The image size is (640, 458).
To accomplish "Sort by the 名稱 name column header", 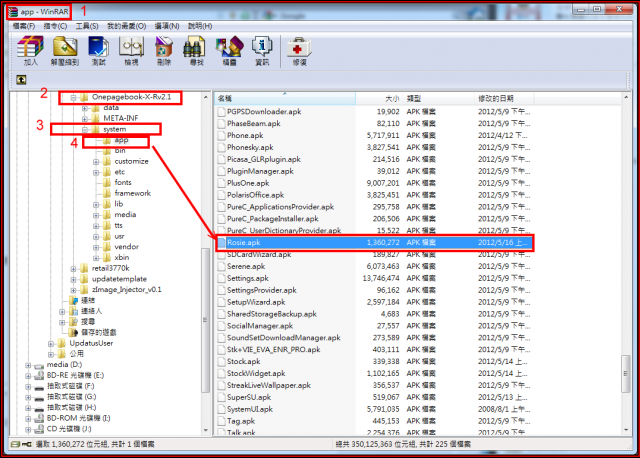I will pyautogui.click(x=285, y=98).
